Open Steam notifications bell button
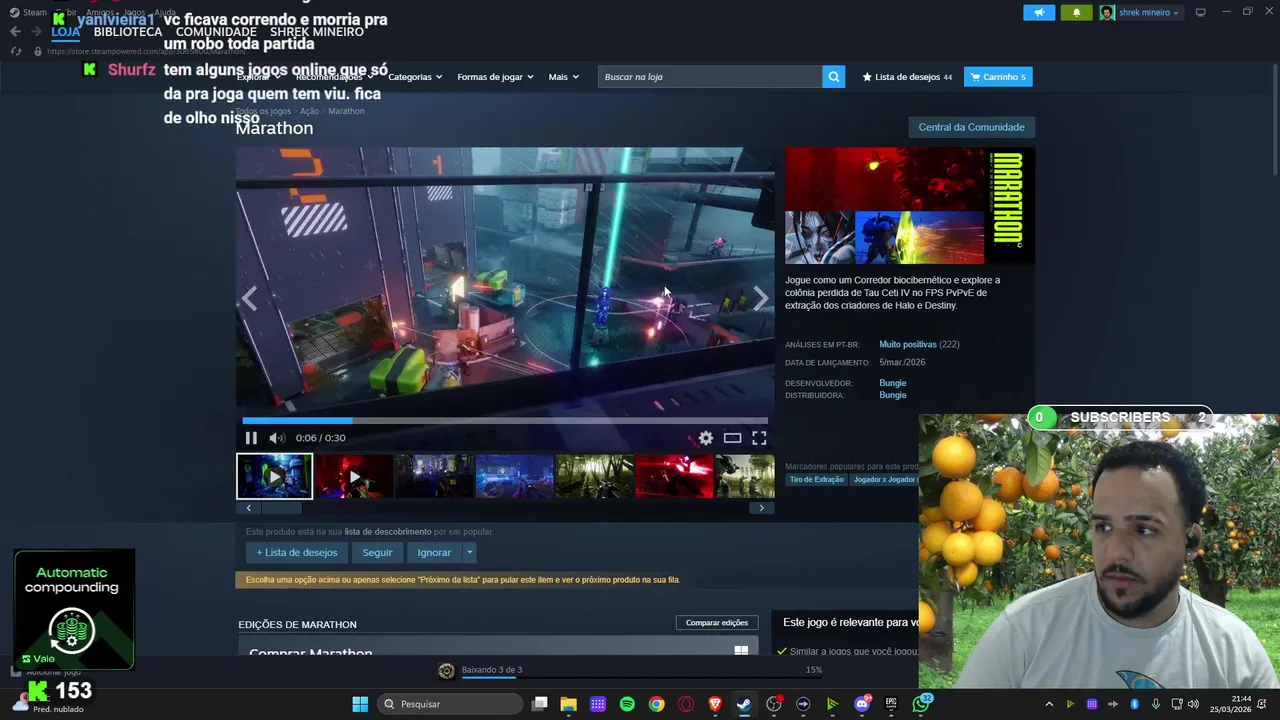 (x=1076, y=12)
